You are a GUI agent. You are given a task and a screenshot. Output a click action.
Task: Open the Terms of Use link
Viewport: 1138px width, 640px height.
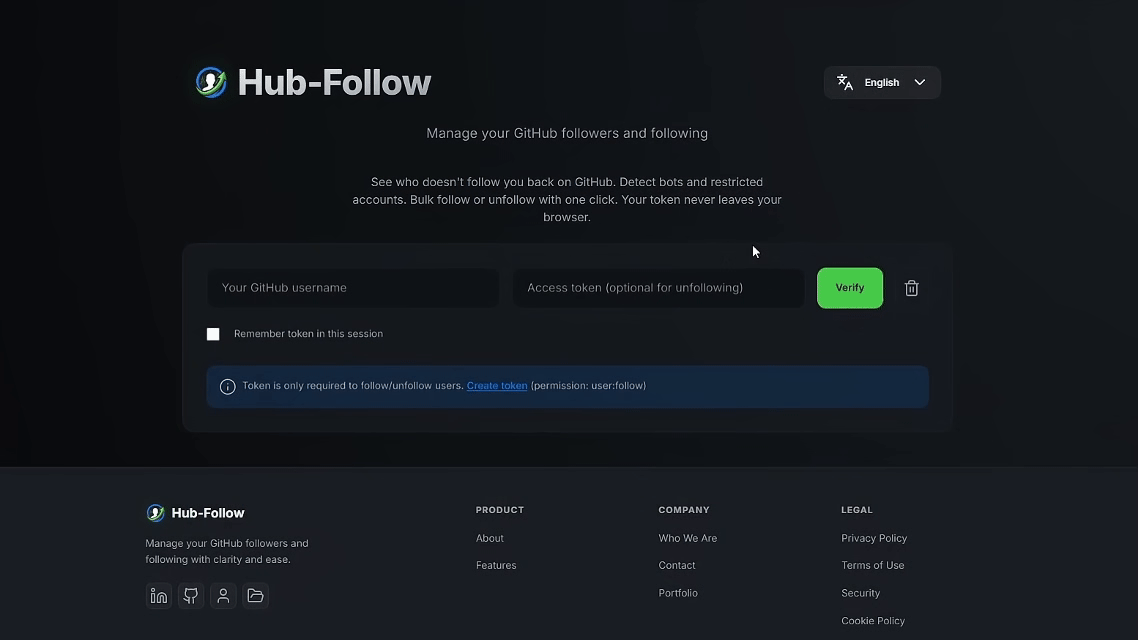point(872,565)
